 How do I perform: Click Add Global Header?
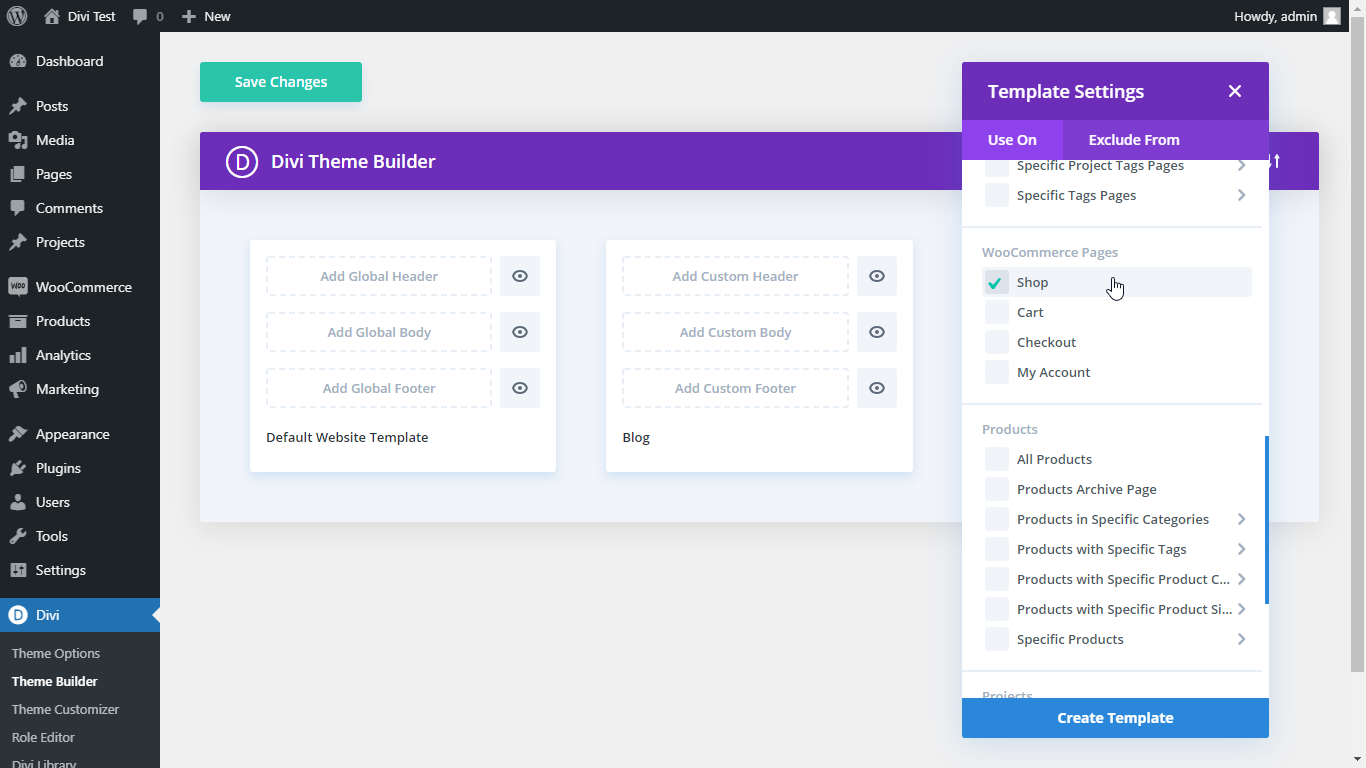pyautogui.click(x=379, y=276)
